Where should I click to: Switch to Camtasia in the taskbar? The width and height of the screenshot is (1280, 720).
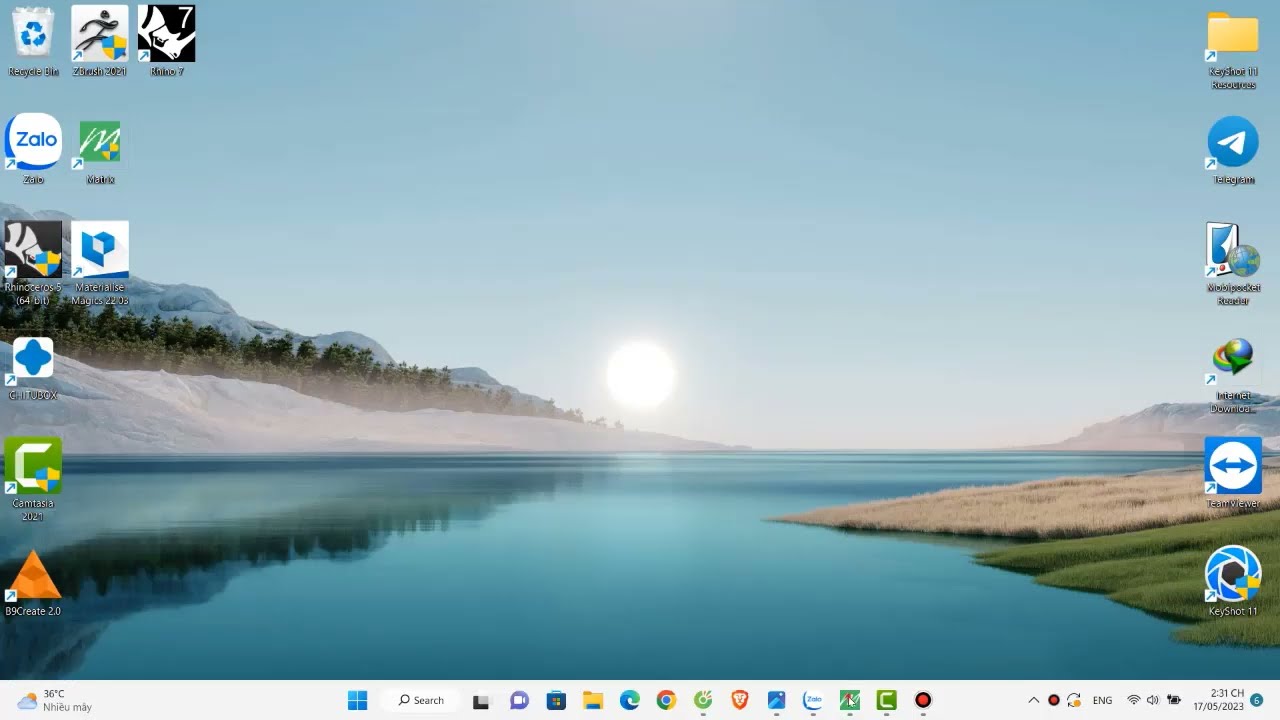pos(886,700)
